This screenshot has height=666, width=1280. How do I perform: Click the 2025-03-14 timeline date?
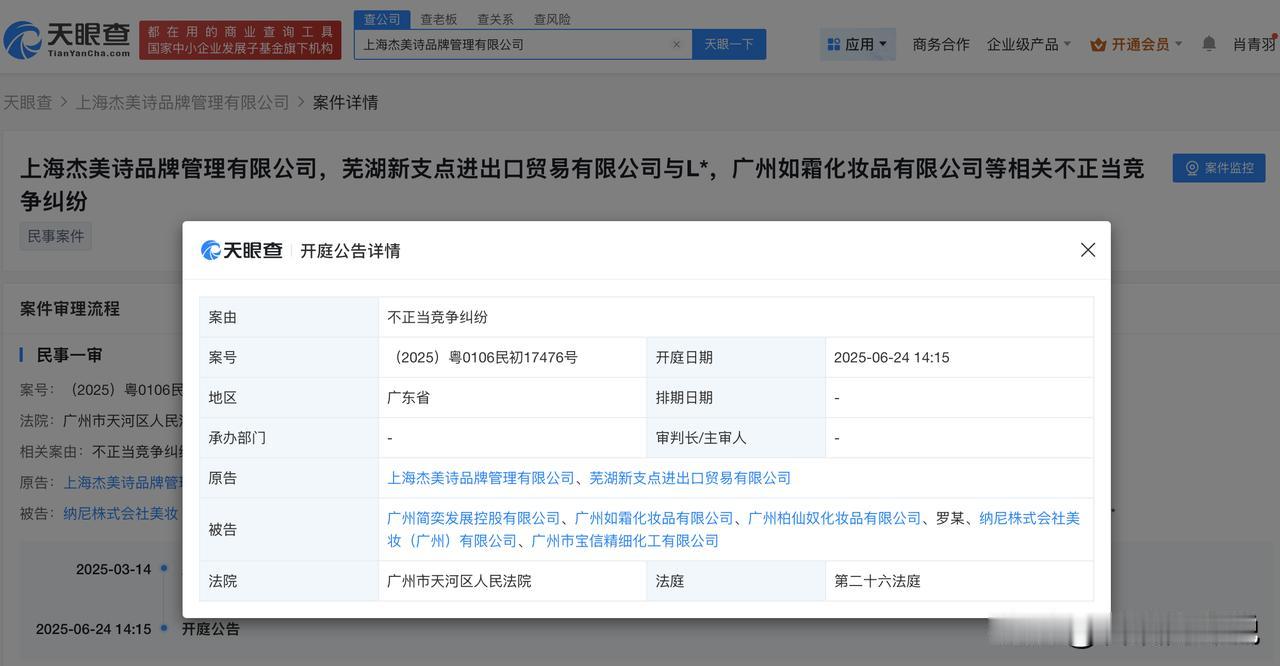[113, 569]
